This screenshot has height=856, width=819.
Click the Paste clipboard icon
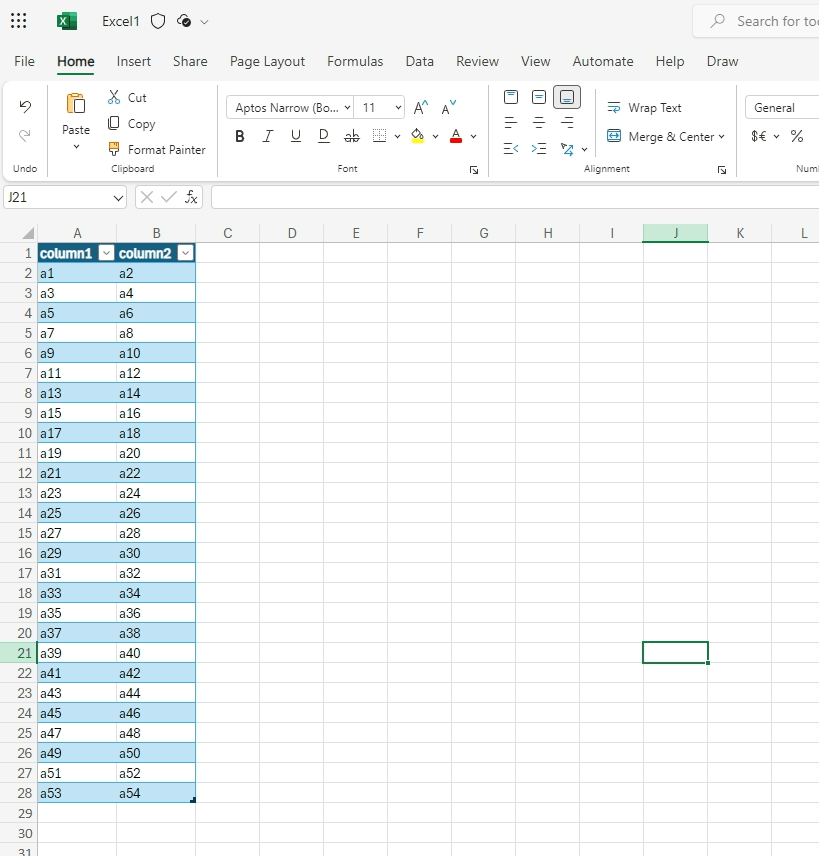pyautogui.click(x=76, y=104)
